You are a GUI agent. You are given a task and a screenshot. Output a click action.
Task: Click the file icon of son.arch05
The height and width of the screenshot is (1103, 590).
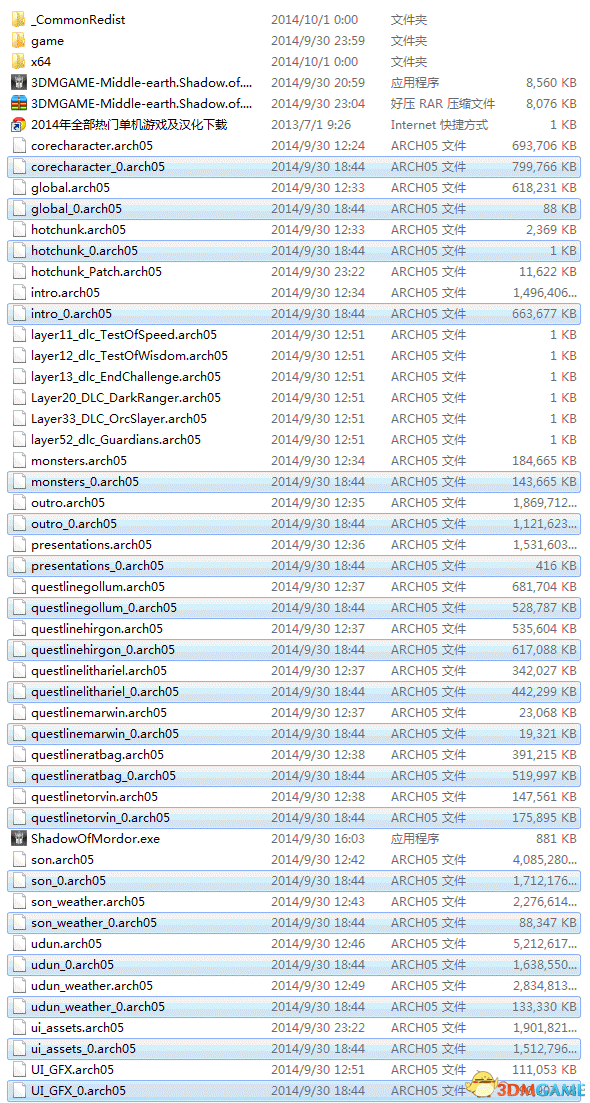pyautogui.click(x=18, y=860)
